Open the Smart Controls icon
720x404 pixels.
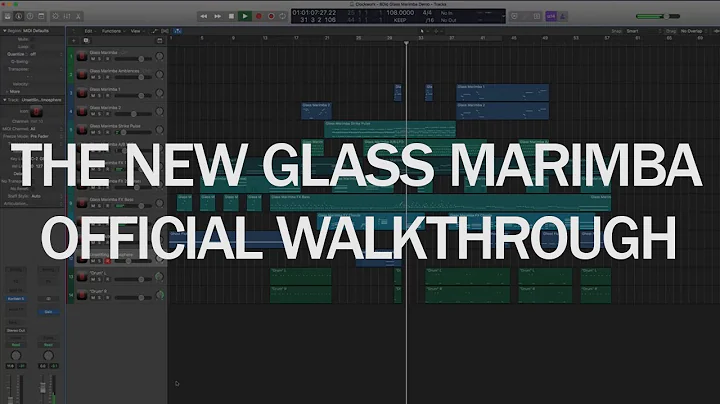coord(56,16)
